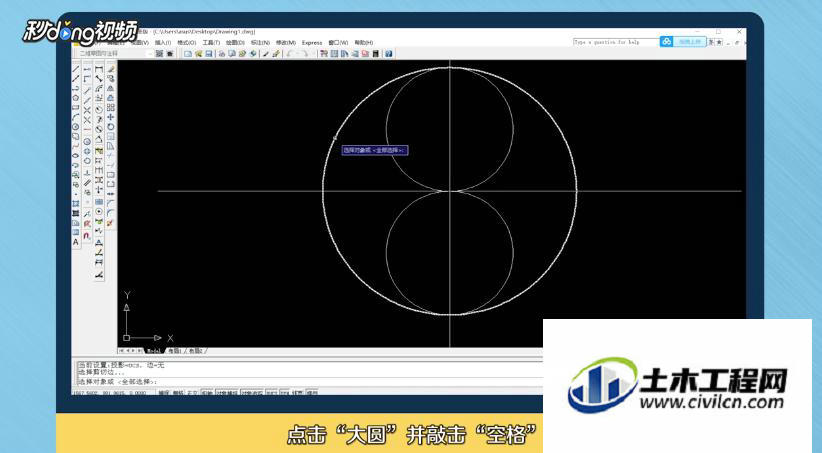Toggle DYN dynamic input in status bar
Viewport: 822px width, 453px height.
285,392
